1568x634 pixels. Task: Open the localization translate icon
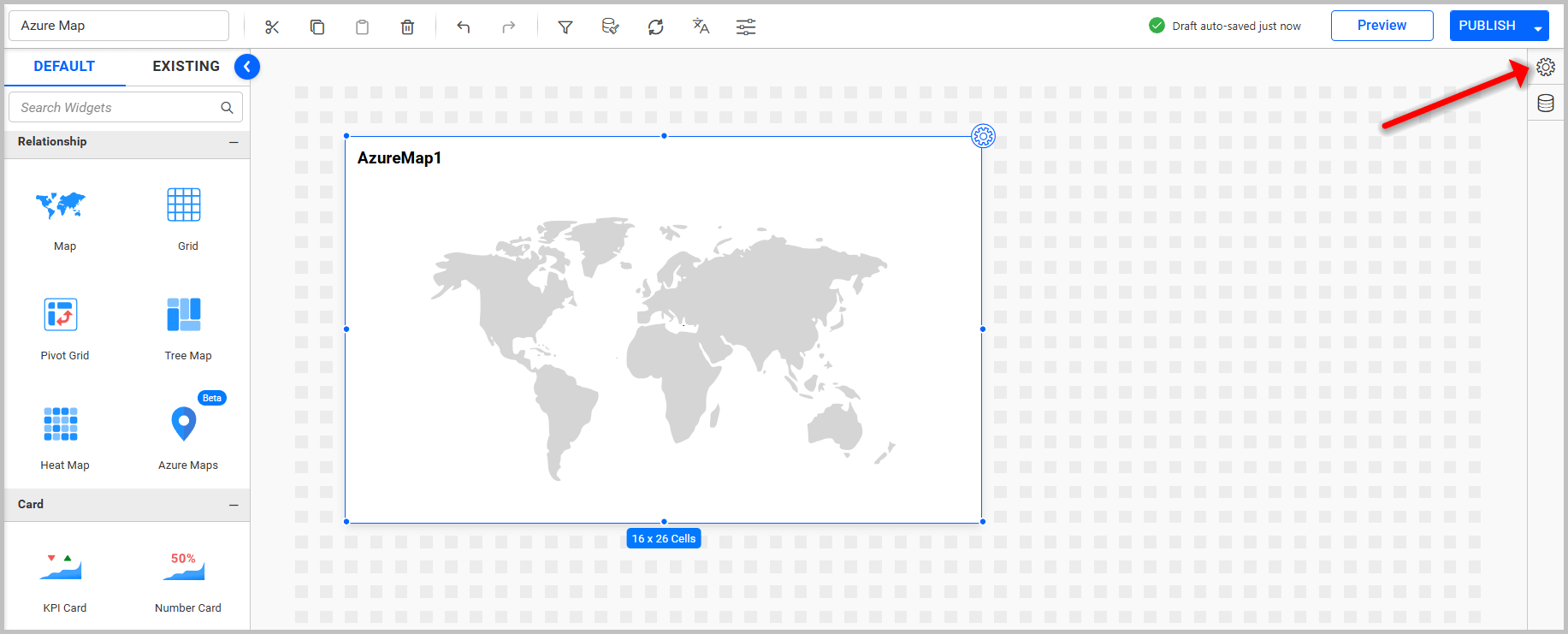coord(701,27)
